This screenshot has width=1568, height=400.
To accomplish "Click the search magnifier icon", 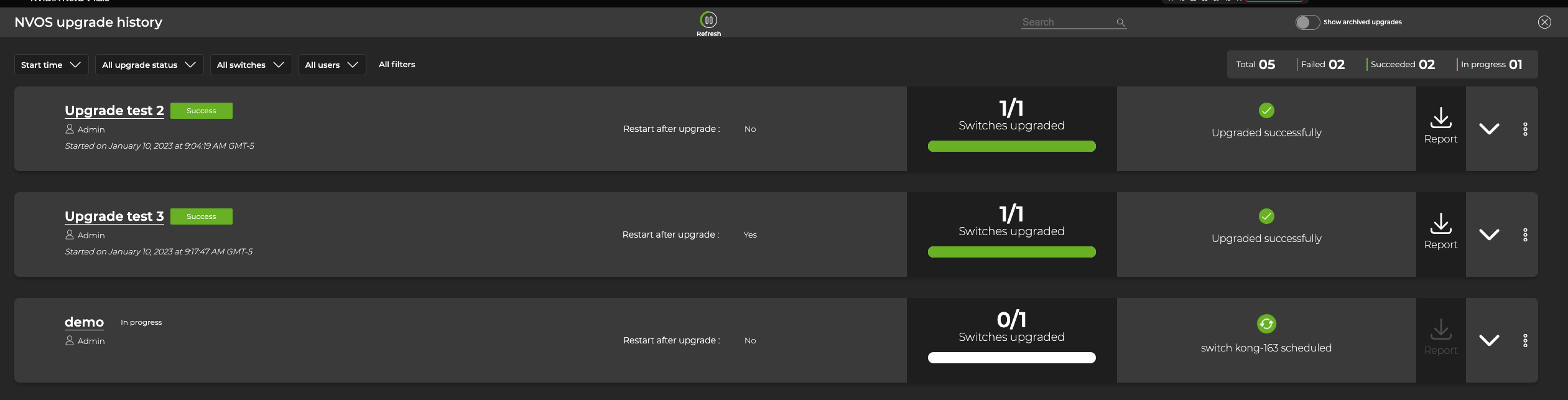I will 1120,22.
